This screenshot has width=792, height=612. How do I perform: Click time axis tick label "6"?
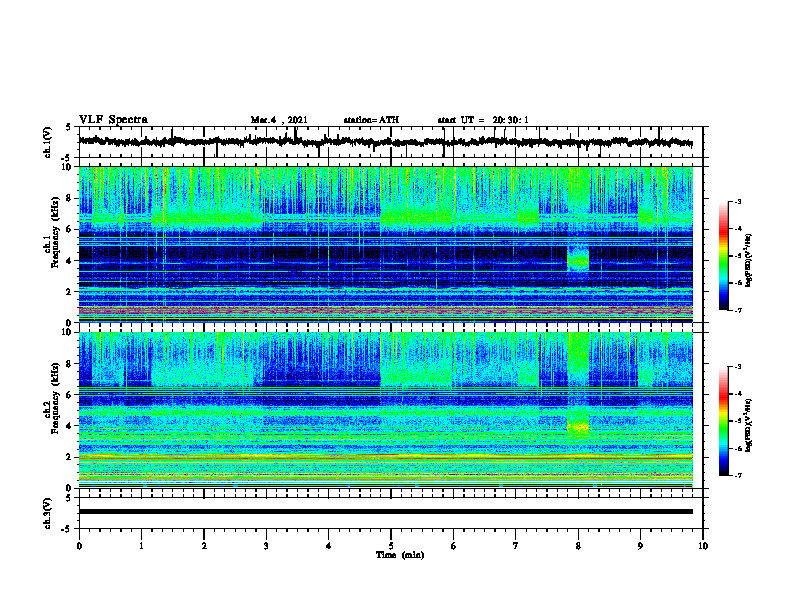[454, 546]
